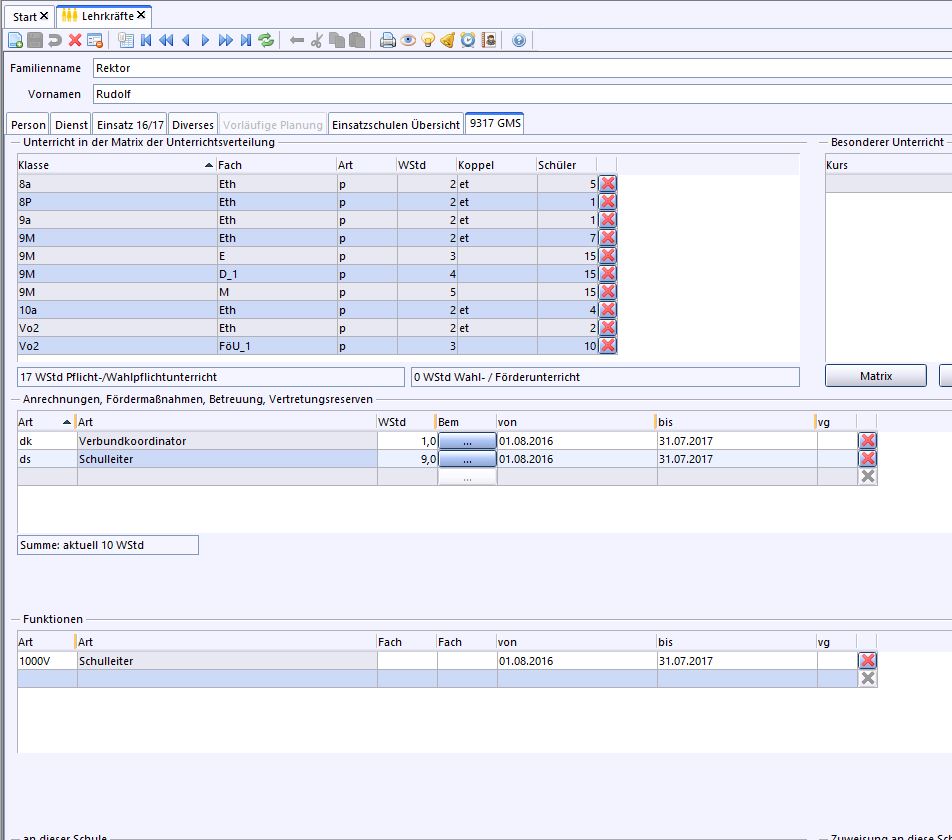Delete the 8a Eth row with red X
The width and height of the screenshot is (952, 840).
pos(608,183)
